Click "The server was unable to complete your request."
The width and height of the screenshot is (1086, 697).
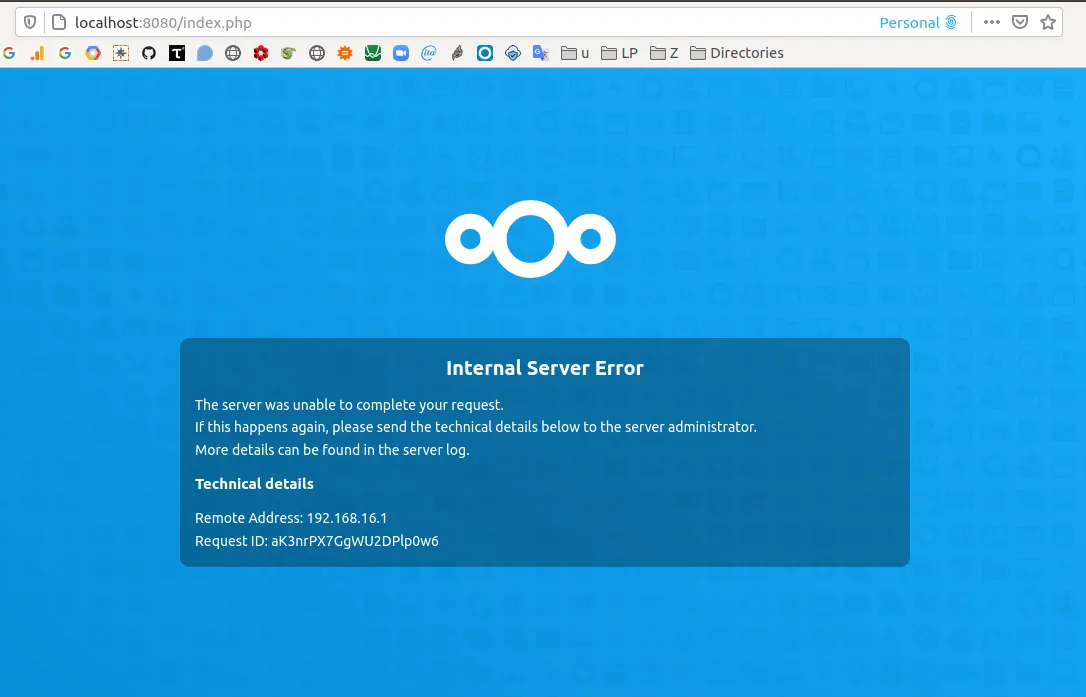349,405
